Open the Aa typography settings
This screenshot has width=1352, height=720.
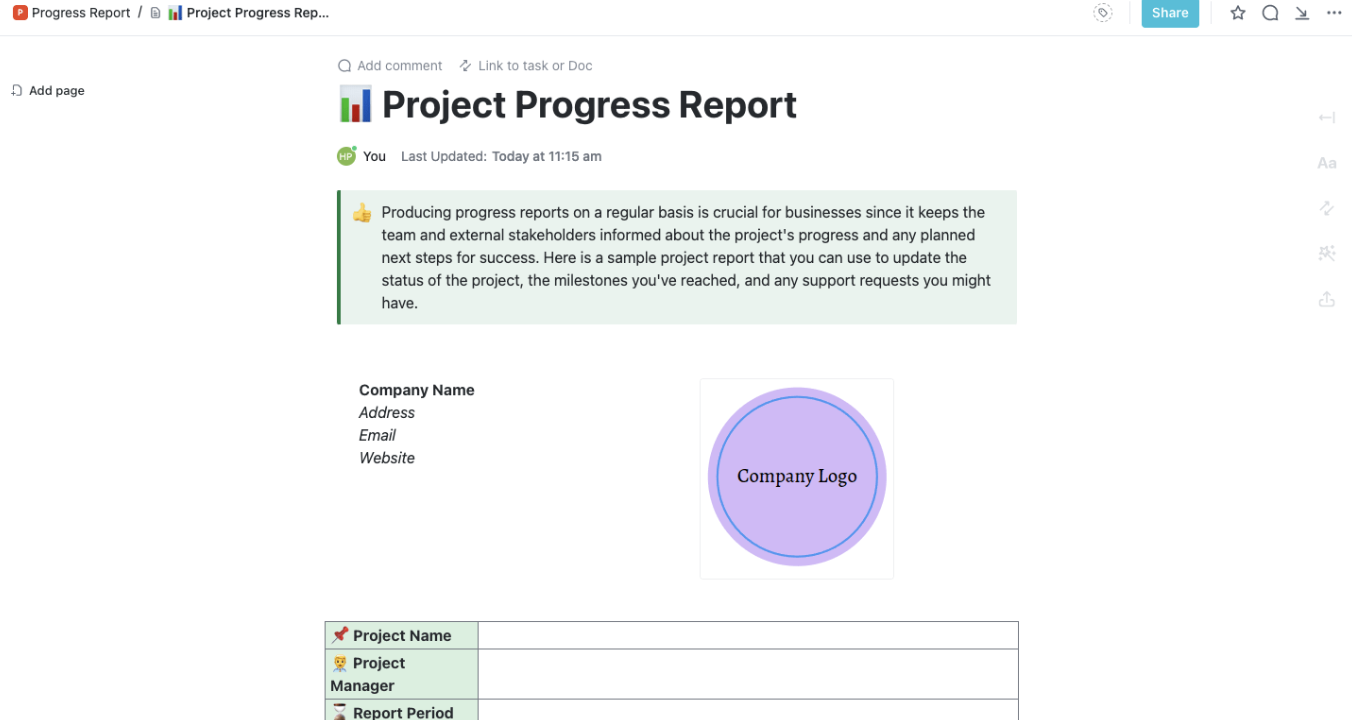click(1327, 163)
